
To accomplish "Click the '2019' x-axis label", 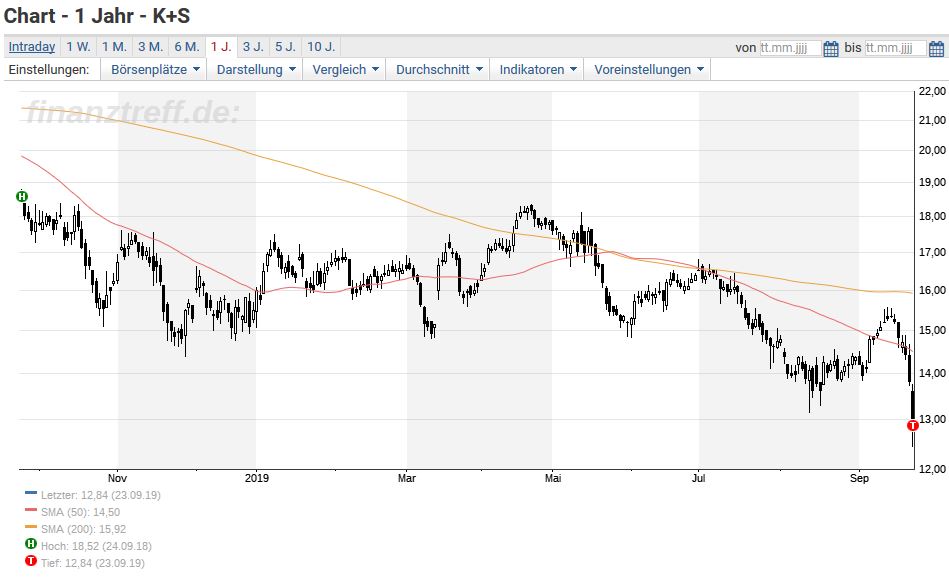I will (257, 478).
